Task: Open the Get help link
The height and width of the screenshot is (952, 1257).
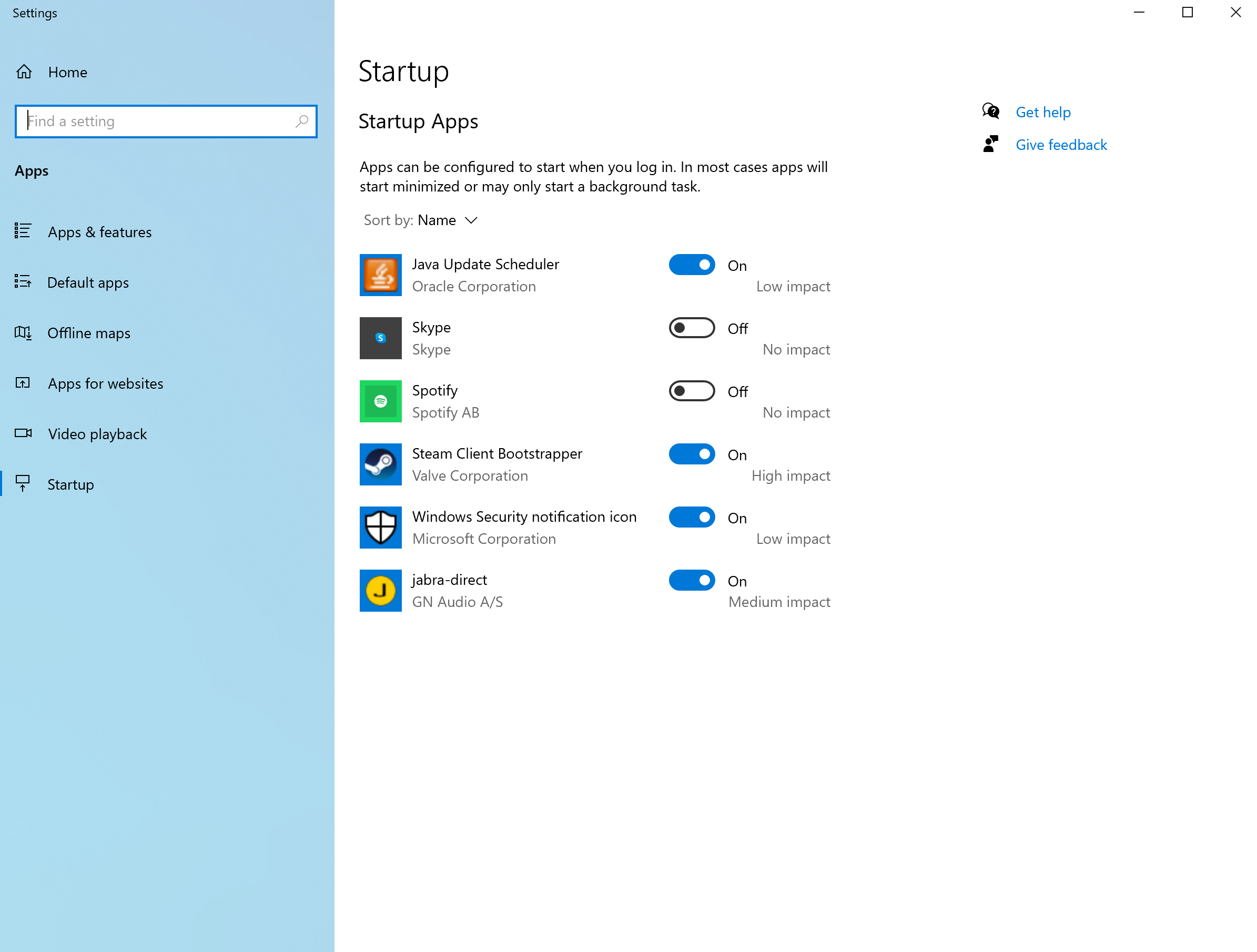Action: [1043, 112]
